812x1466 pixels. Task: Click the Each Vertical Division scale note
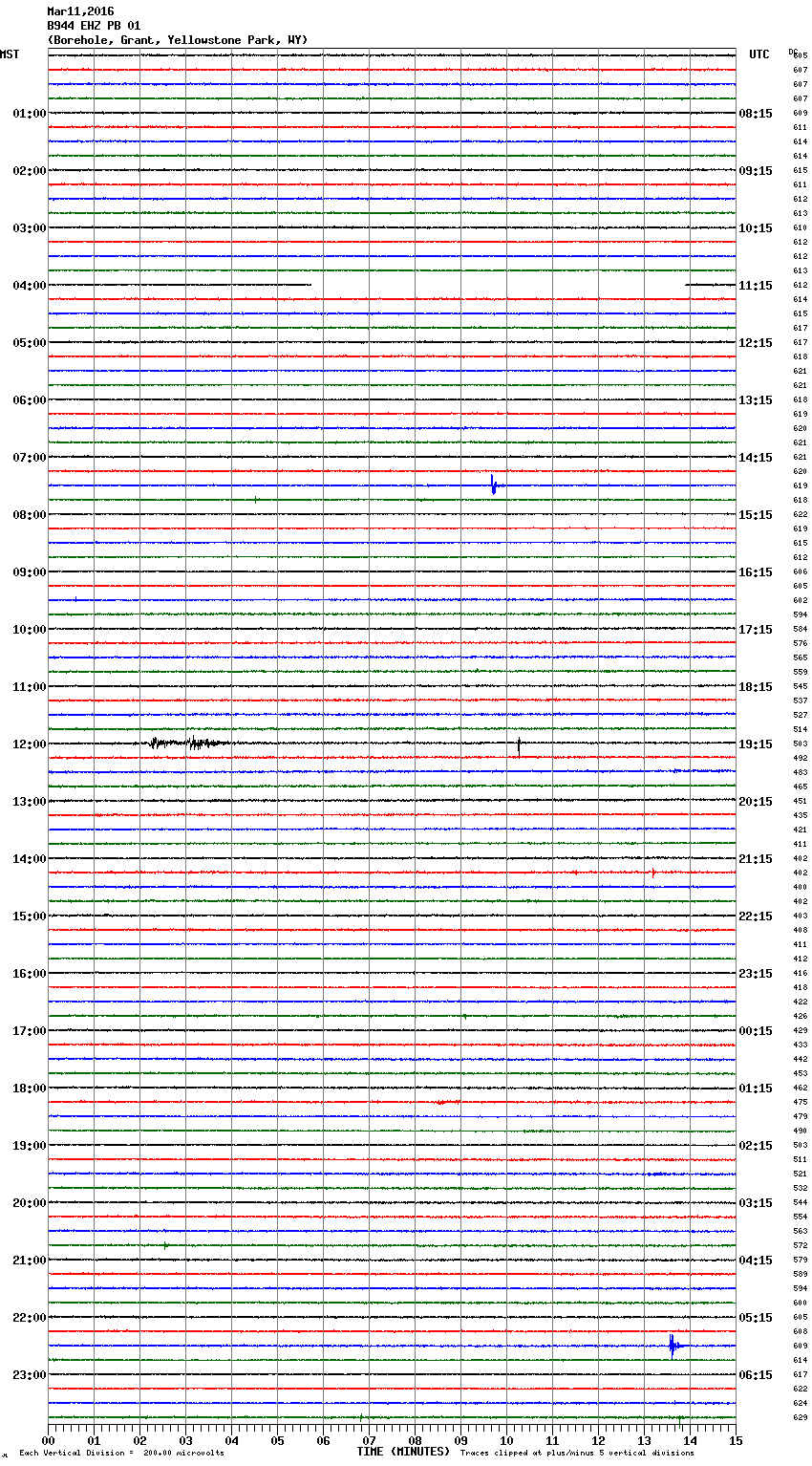pos(121,1454)
